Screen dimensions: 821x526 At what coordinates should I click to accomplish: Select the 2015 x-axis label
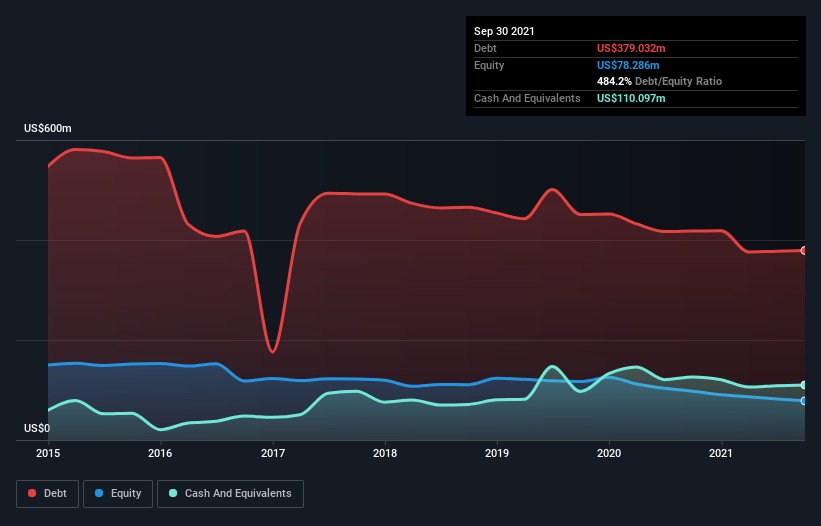(x=48, y=453)
